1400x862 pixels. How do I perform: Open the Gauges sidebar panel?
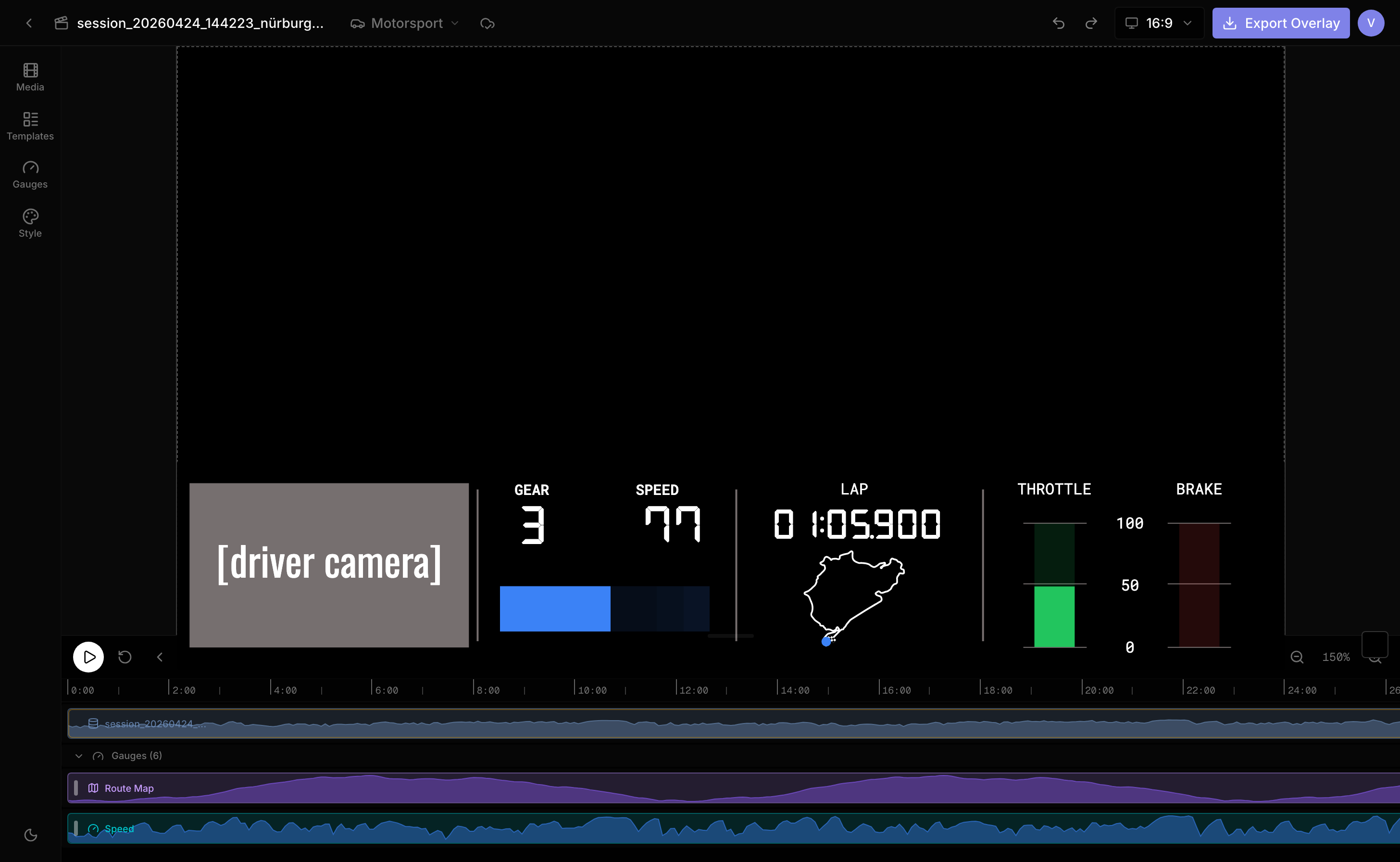30,175
